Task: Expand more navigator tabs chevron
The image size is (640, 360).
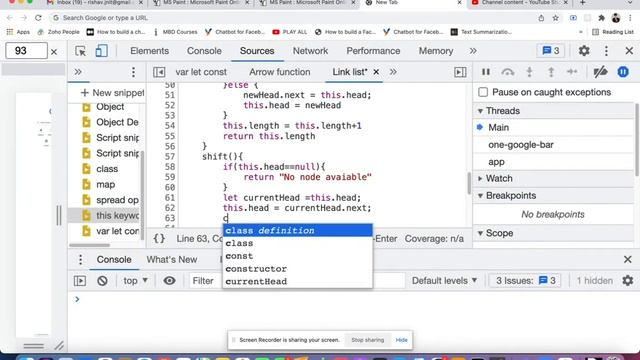Action: tap(78, 72)
